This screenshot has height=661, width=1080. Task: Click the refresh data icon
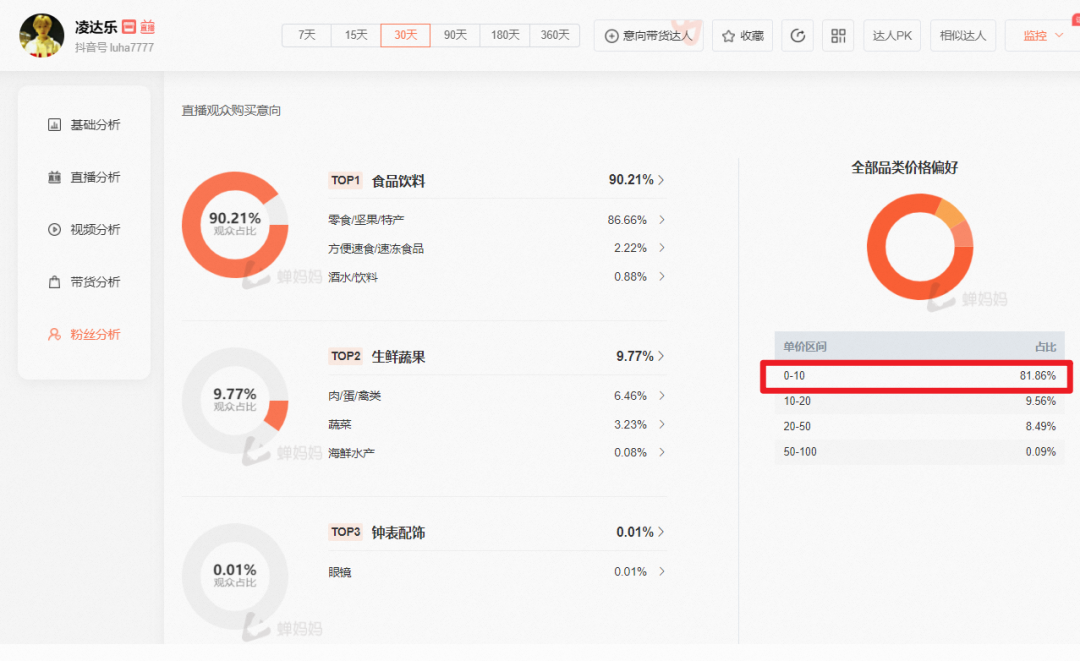coord(797,36)
